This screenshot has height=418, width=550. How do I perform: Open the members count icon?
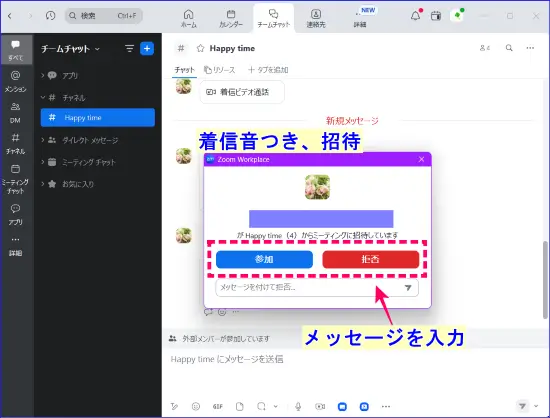tap(485, 48)
